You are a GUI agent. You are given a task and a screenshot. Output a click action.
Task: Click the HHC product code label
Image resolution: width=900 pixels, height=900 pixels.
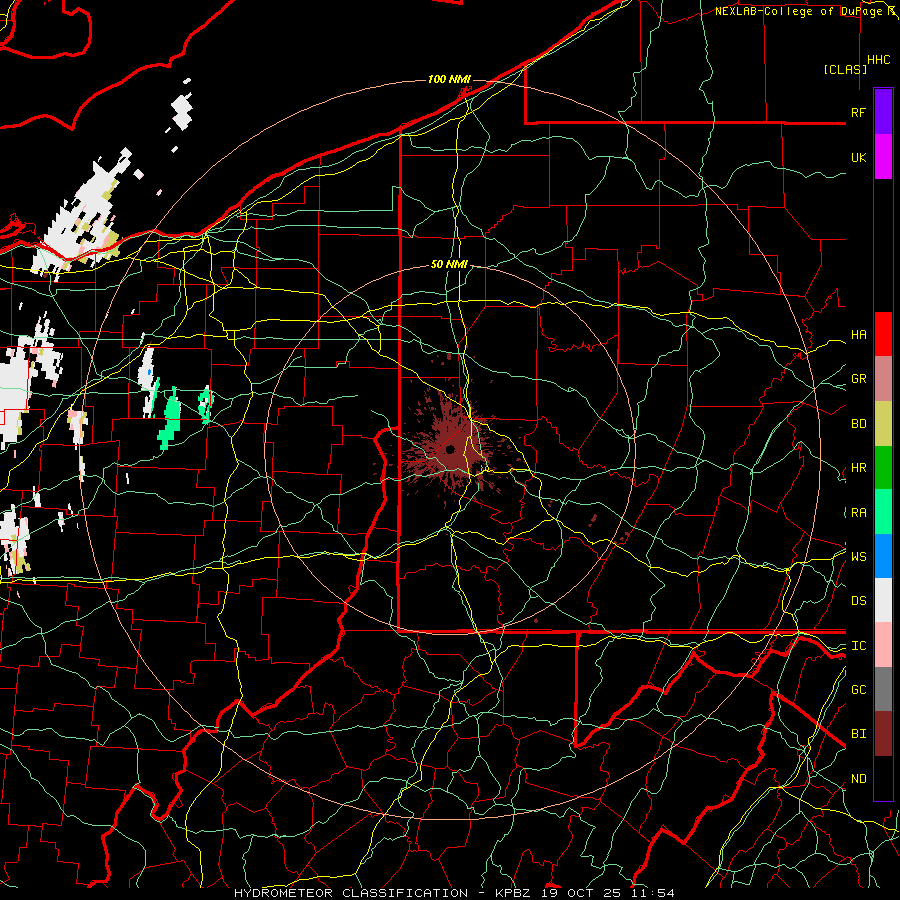click(878, 60)
